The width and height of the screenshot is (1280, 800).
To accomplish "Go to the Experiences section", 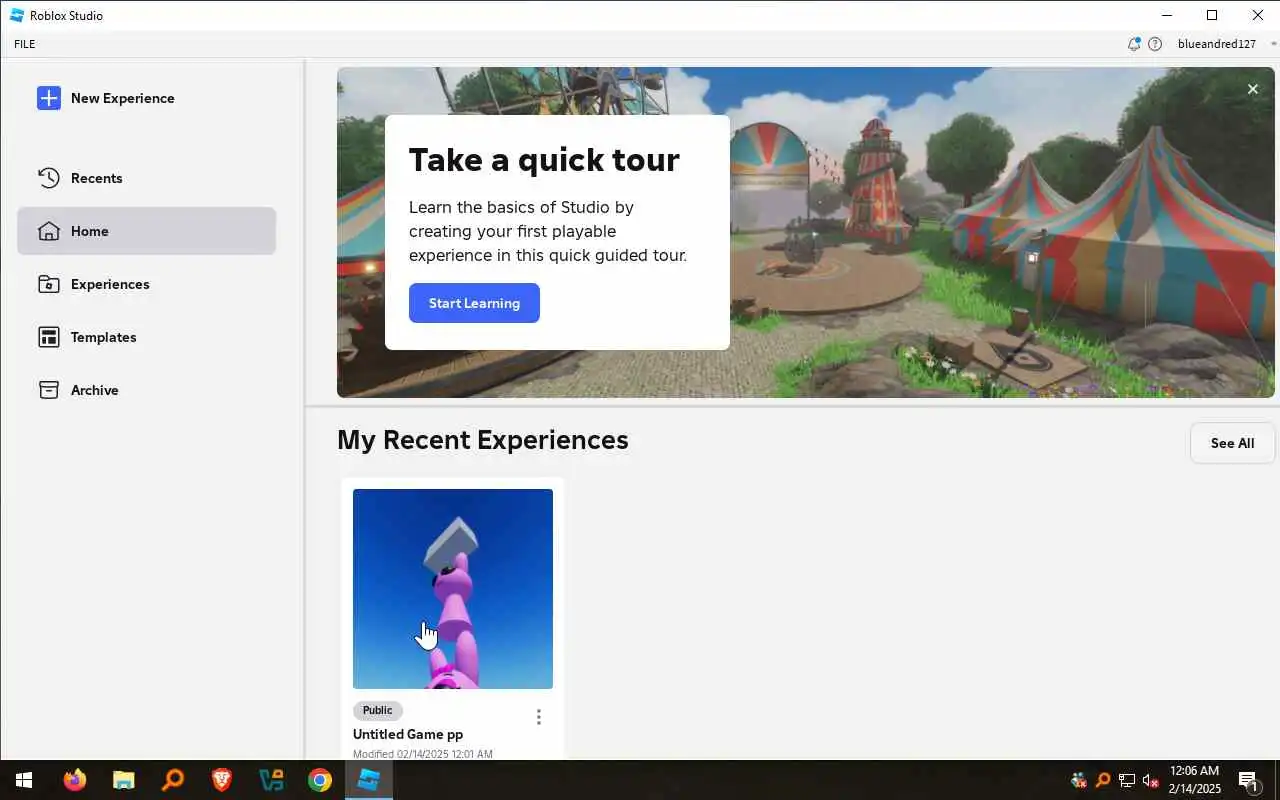I will (146, 284).
